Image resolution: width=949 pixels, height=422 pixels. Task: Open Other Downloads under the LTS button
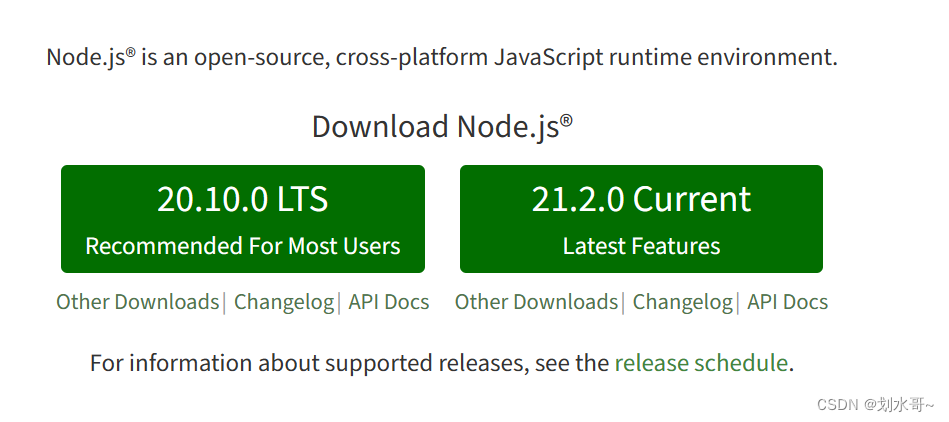click(x=137, y=302)
